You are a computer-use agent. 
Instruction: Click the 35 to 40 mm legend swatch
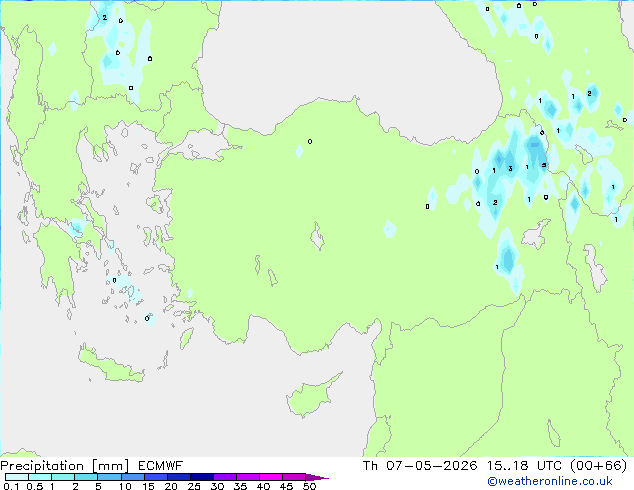247,477
